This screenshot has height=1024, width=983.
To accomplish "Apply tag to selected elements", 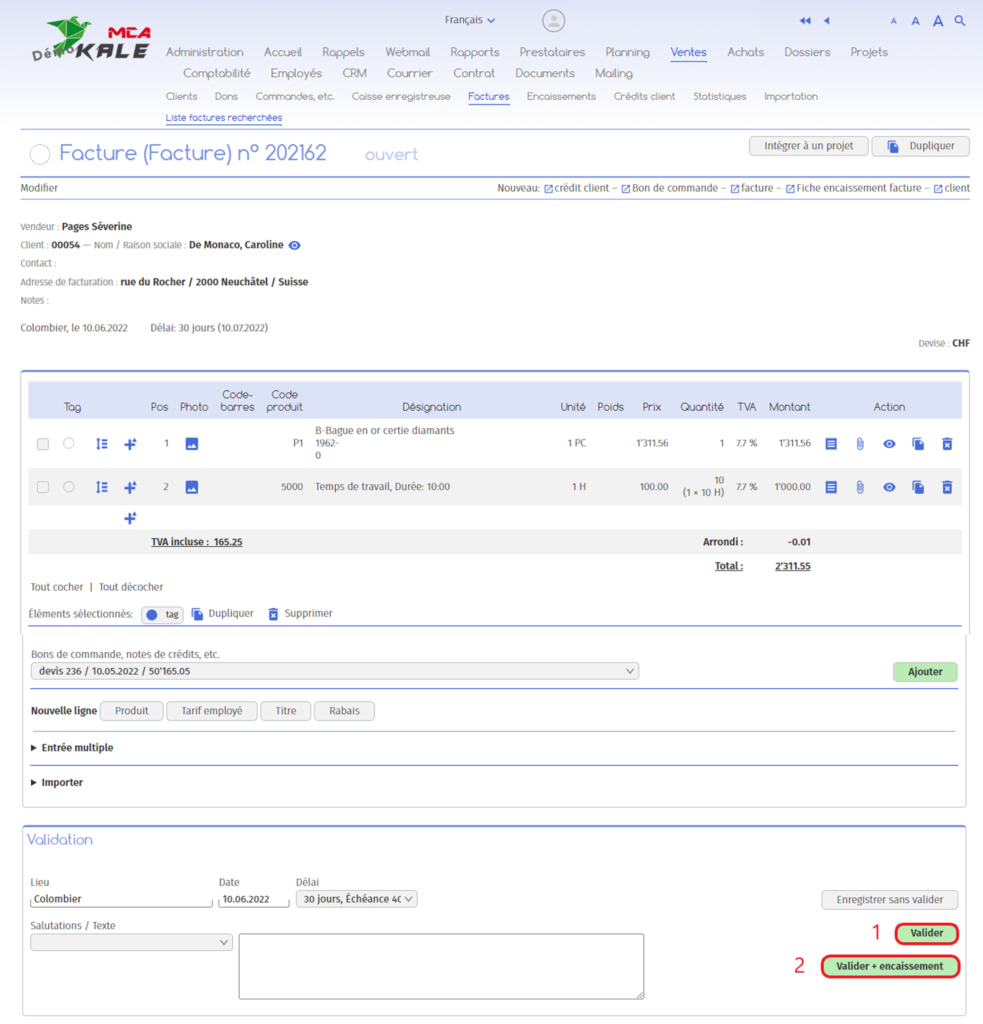I will pyautogui.click(x=163, y=615).
